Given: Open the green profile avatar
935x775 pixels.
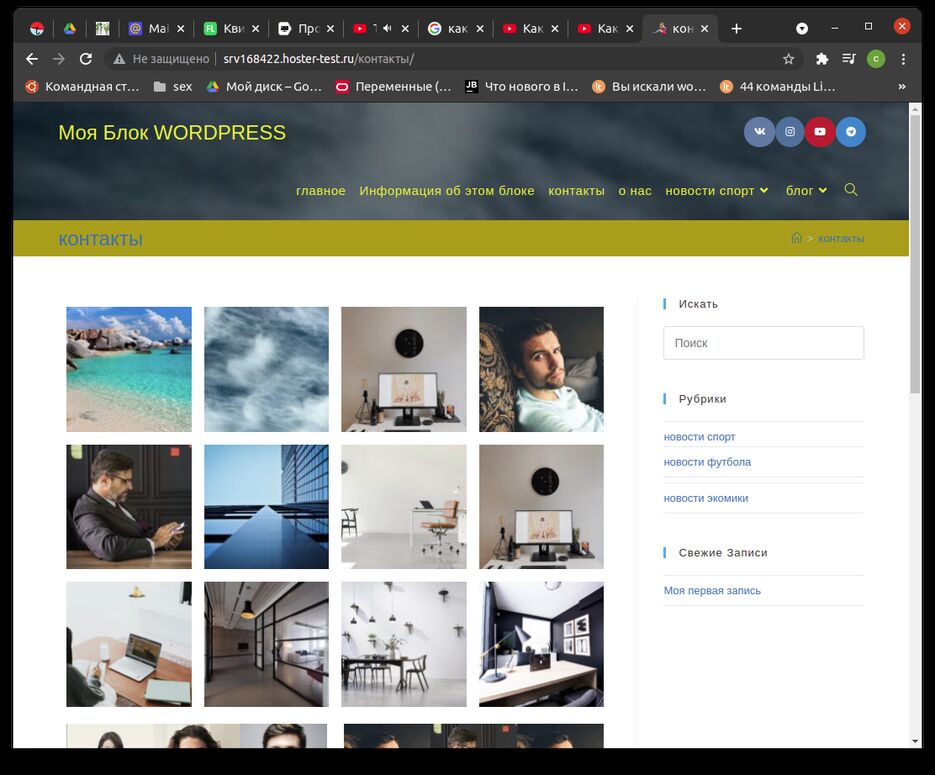Looking at the screenshot, I should pos(876,59).
